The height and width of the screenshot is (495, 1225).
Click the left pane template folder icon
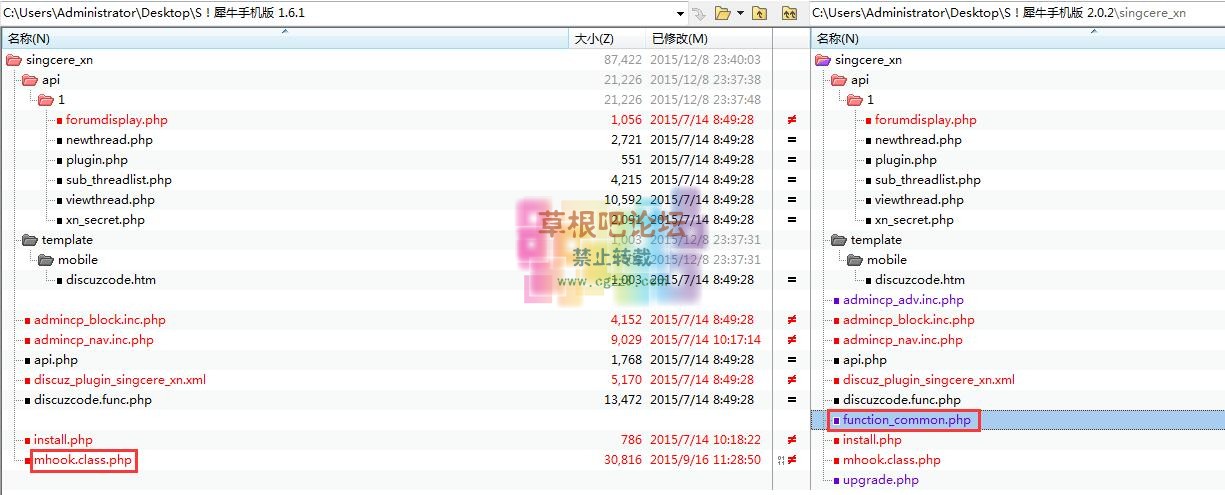point(29,240)
